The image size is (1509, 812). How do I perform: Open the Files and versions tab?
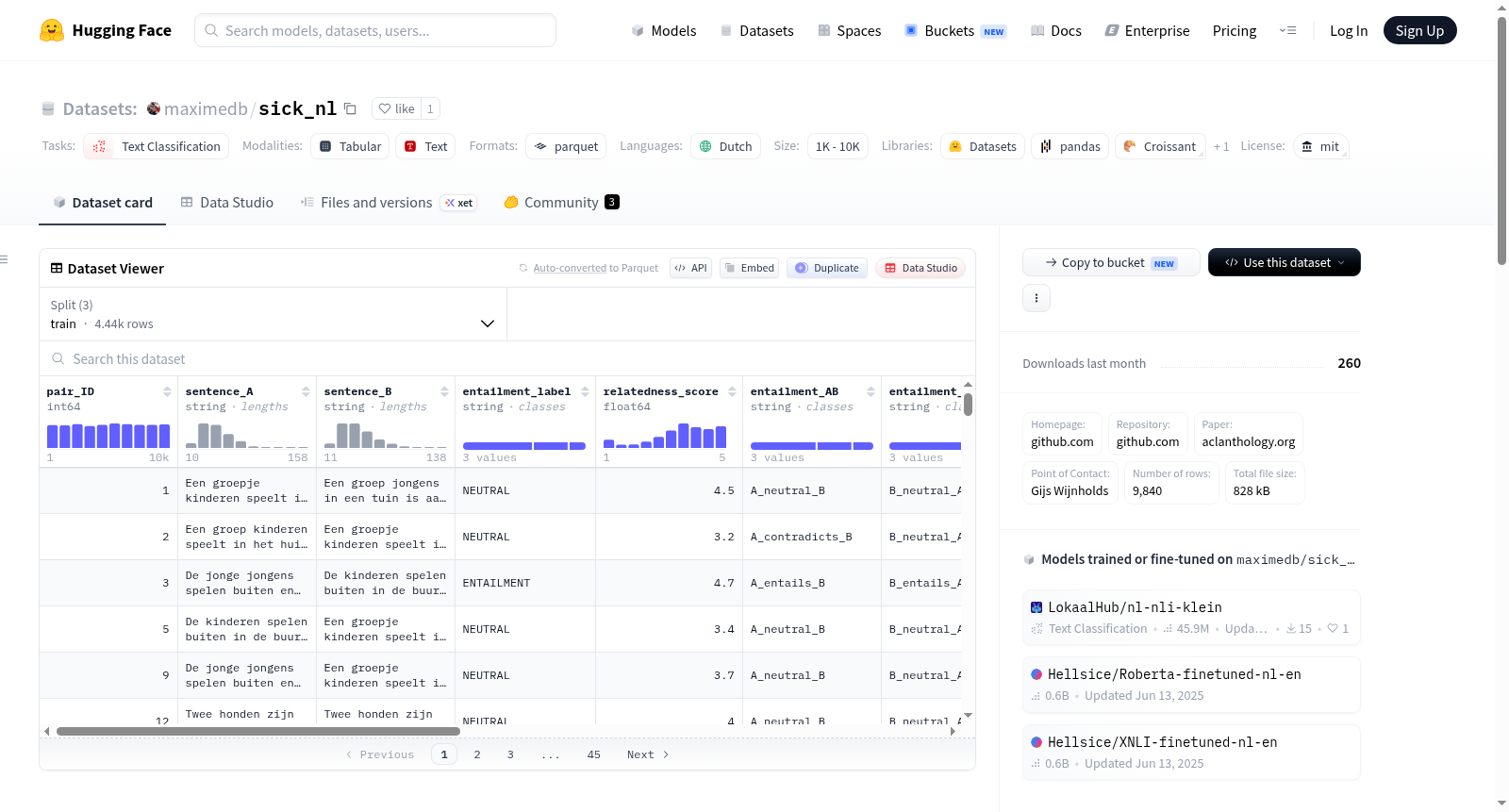pos(389,203)
